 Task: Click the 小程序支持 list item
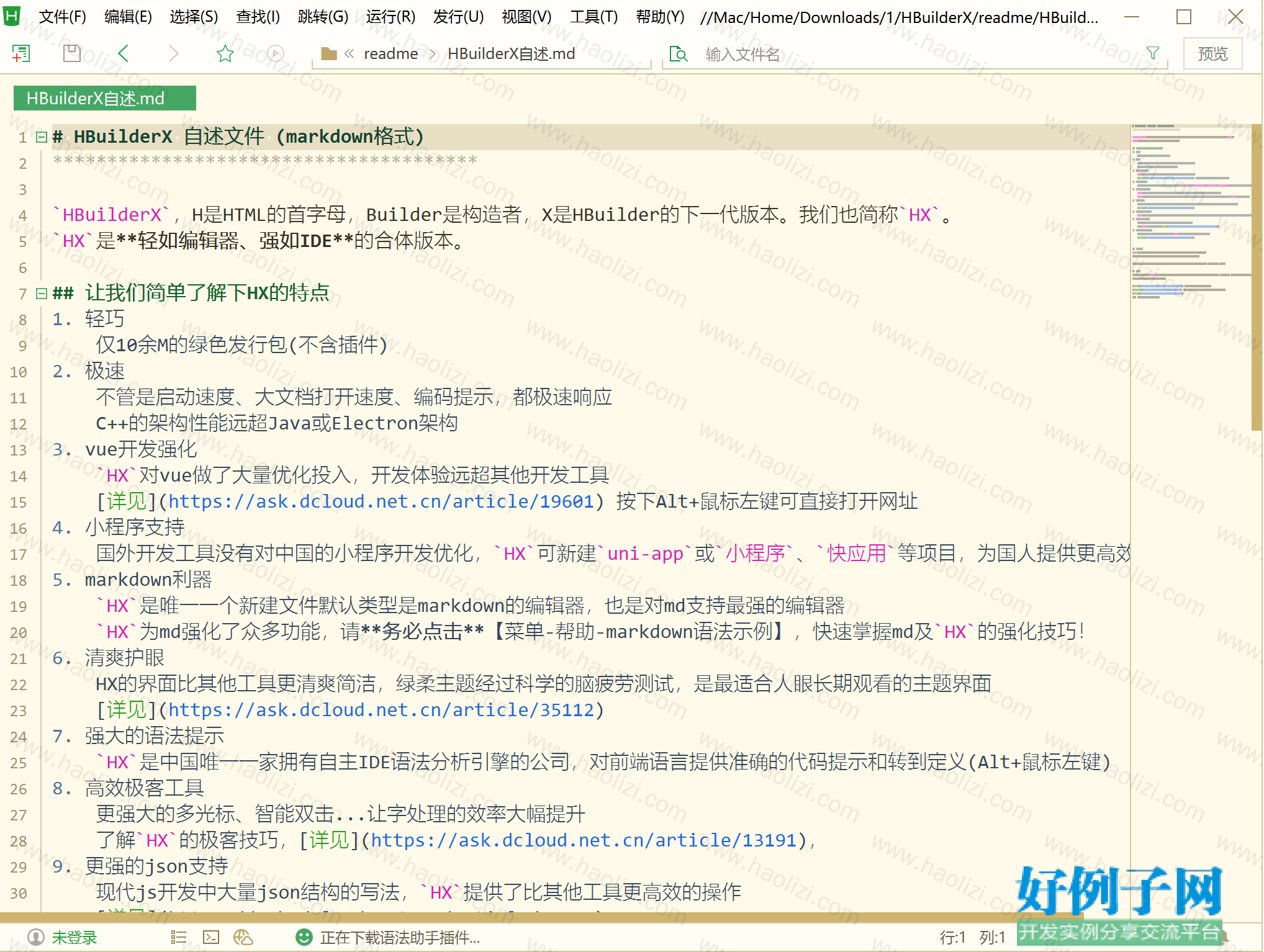point(135,528)
